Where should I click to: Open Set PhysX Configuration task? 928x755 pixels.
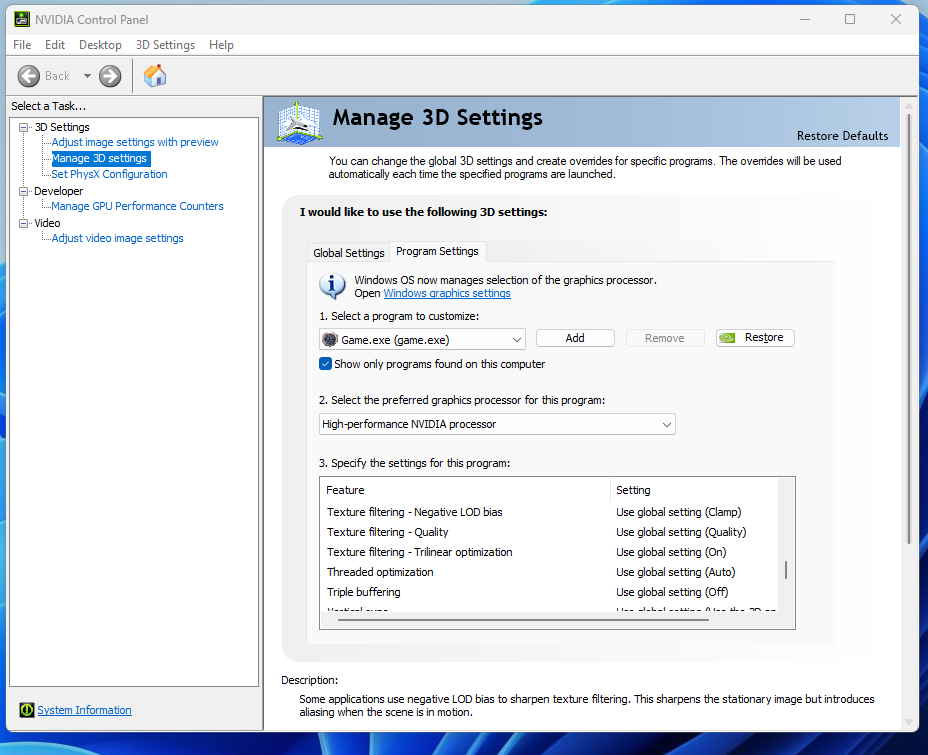[x=109, y=174]
